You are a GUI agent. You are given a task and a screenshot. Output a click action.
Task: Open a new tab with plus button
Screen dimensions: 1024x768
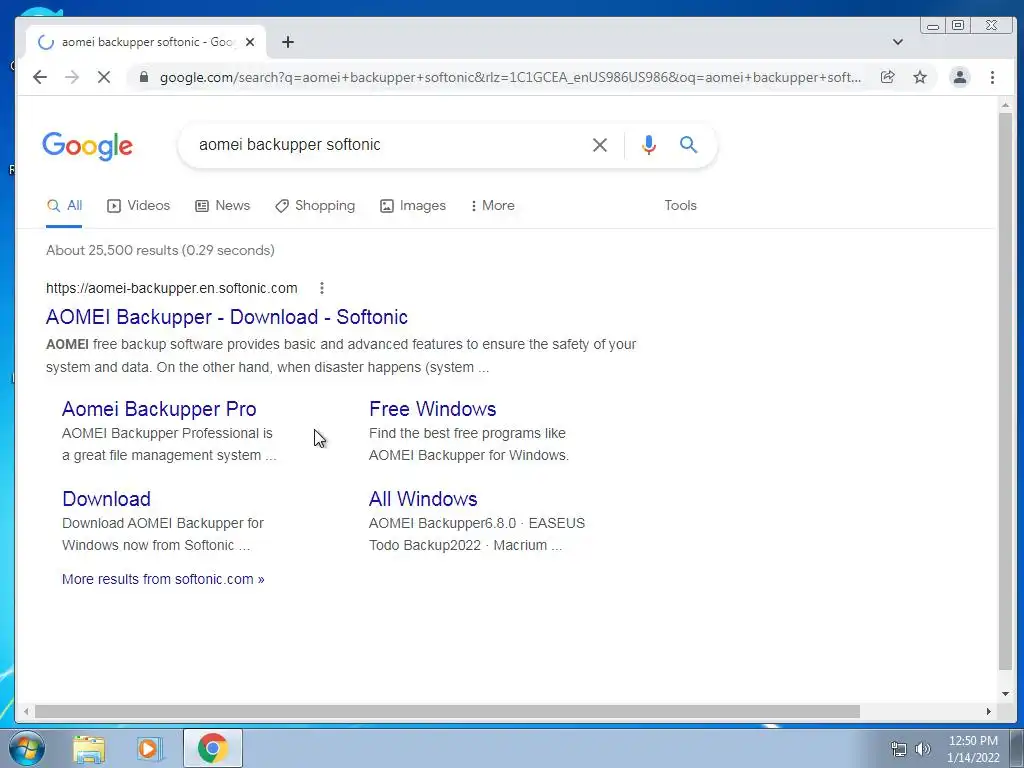click(x=288, y=42)
